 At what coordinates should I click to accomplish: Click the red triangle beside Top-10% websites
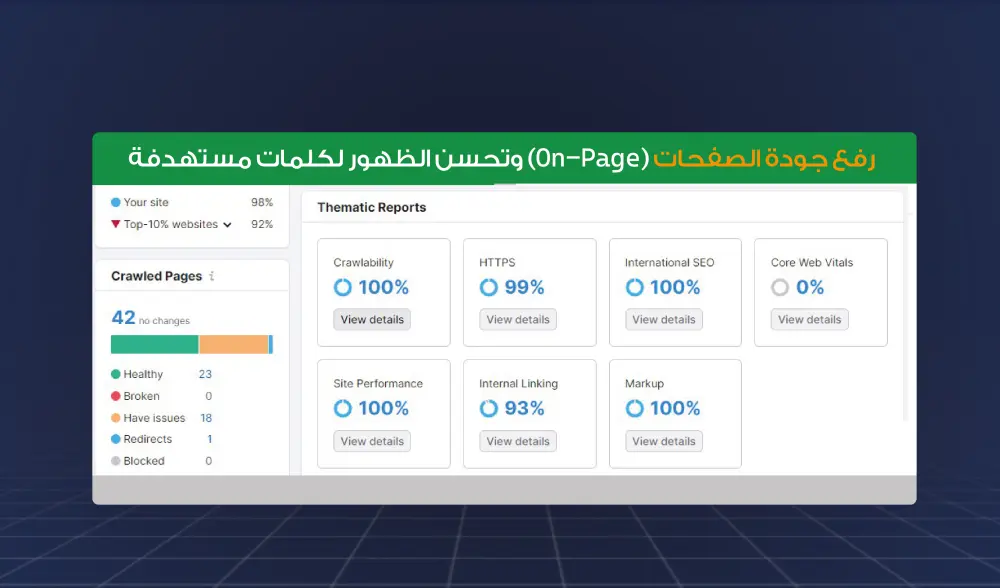115,224
